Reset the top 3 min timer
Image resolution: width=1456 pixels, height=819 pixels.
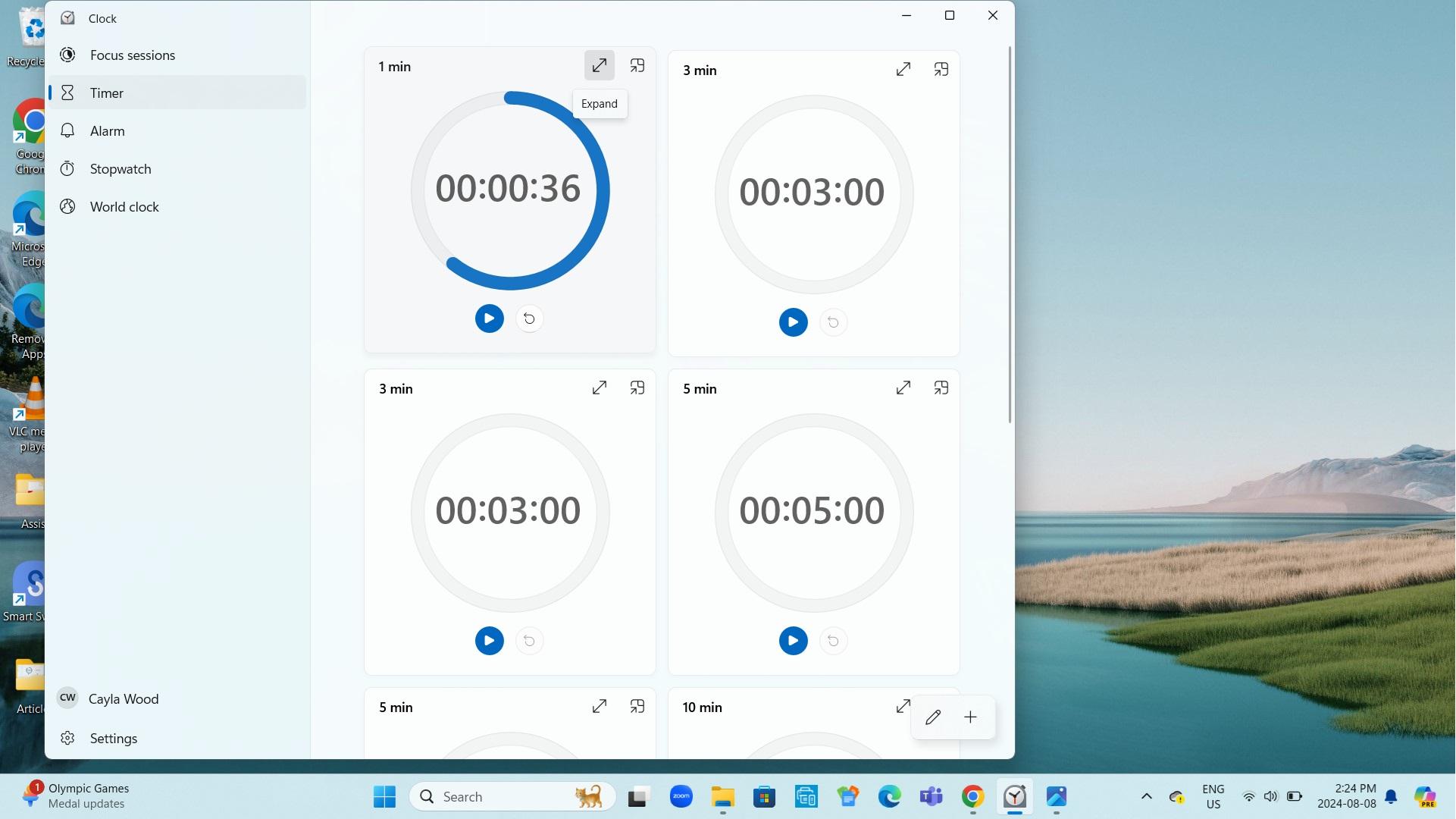[832, 322]
